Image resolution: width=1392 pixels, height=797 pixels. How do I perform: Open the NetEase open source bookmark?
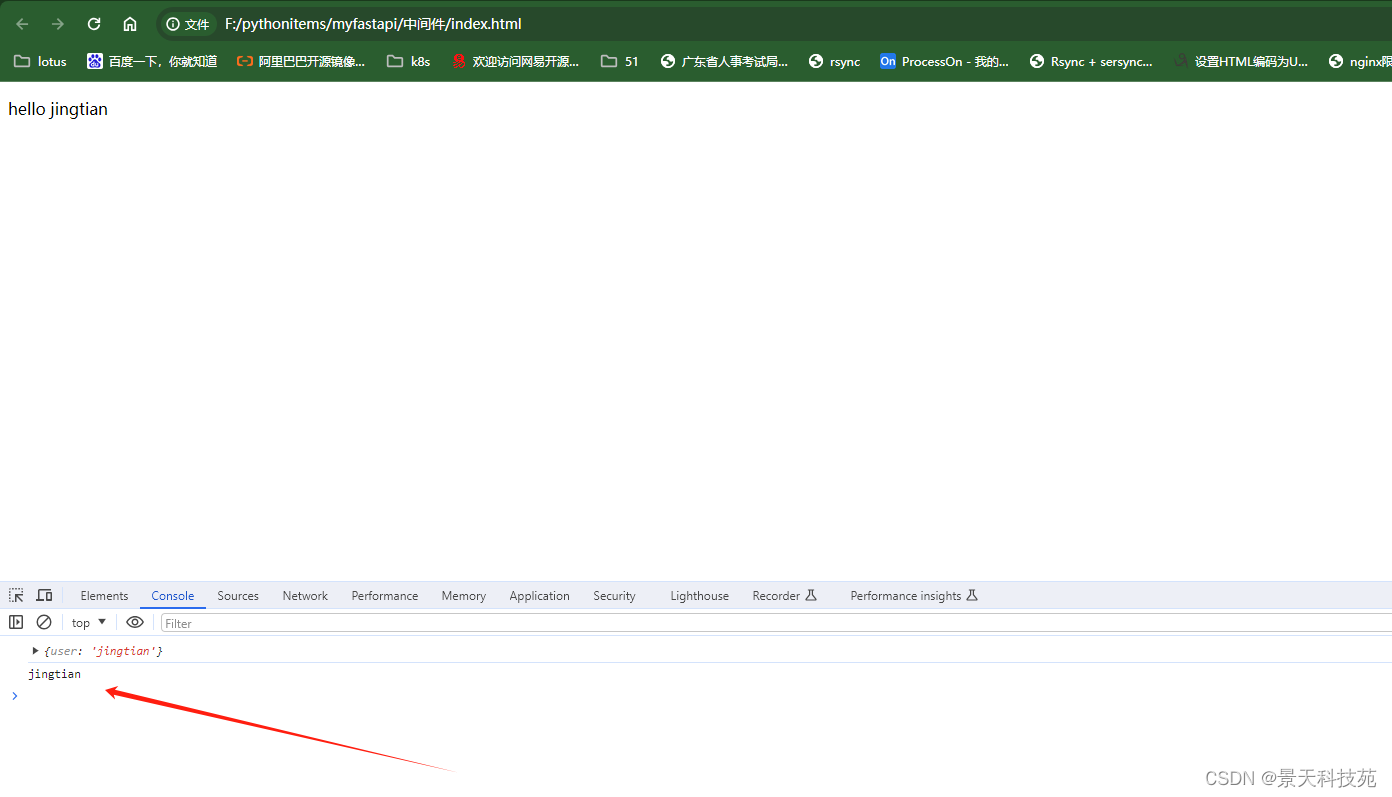(515, 61)
